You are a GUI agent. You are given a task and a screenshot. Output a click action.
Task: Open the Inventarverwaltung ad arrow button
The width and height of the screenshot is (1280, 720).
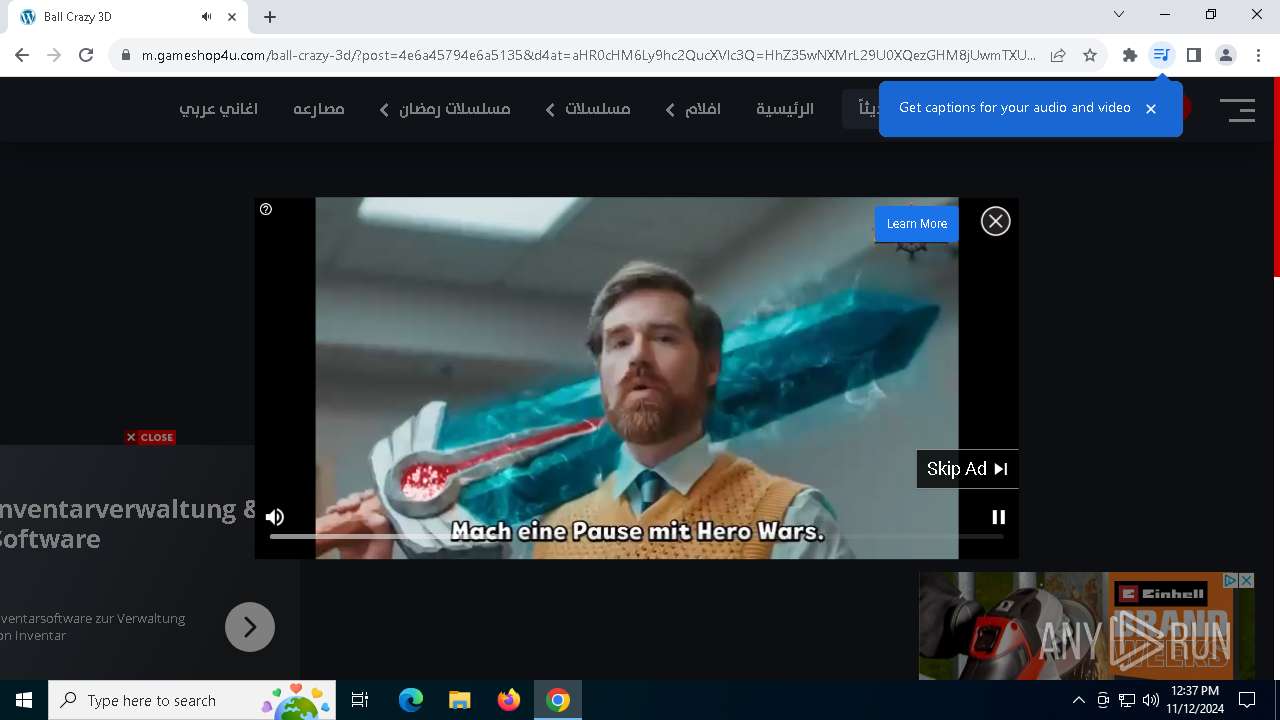(250, 627)
